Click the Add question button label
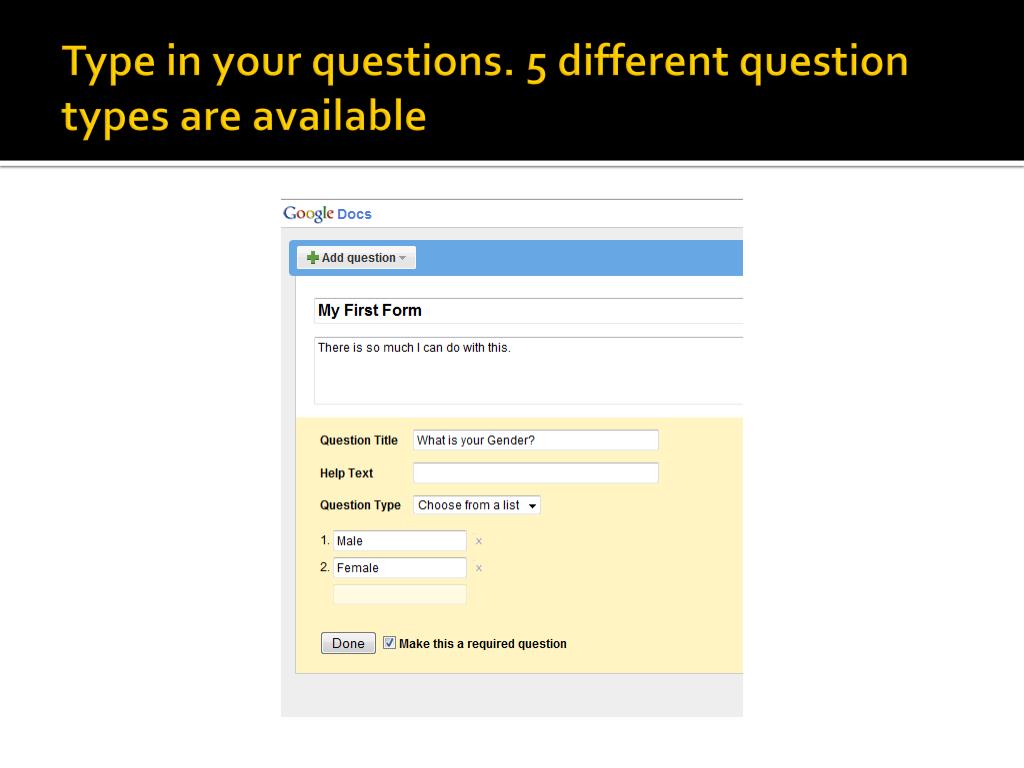 [x=359, y=257]
